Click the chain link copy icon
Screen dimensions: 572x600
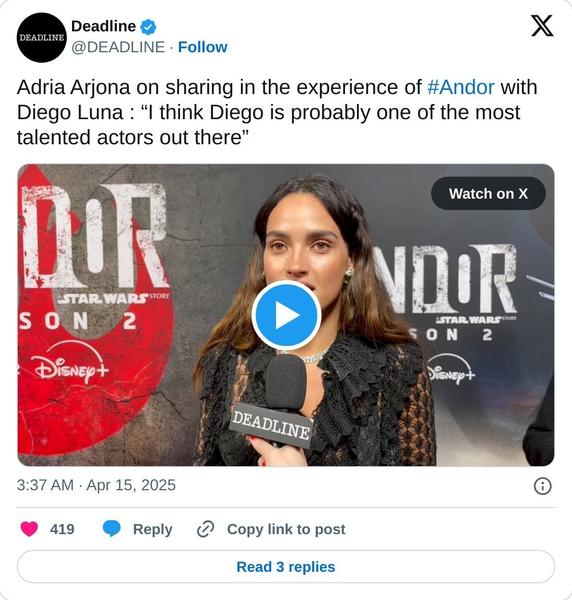pyautogui.click(x=205, y=529)
